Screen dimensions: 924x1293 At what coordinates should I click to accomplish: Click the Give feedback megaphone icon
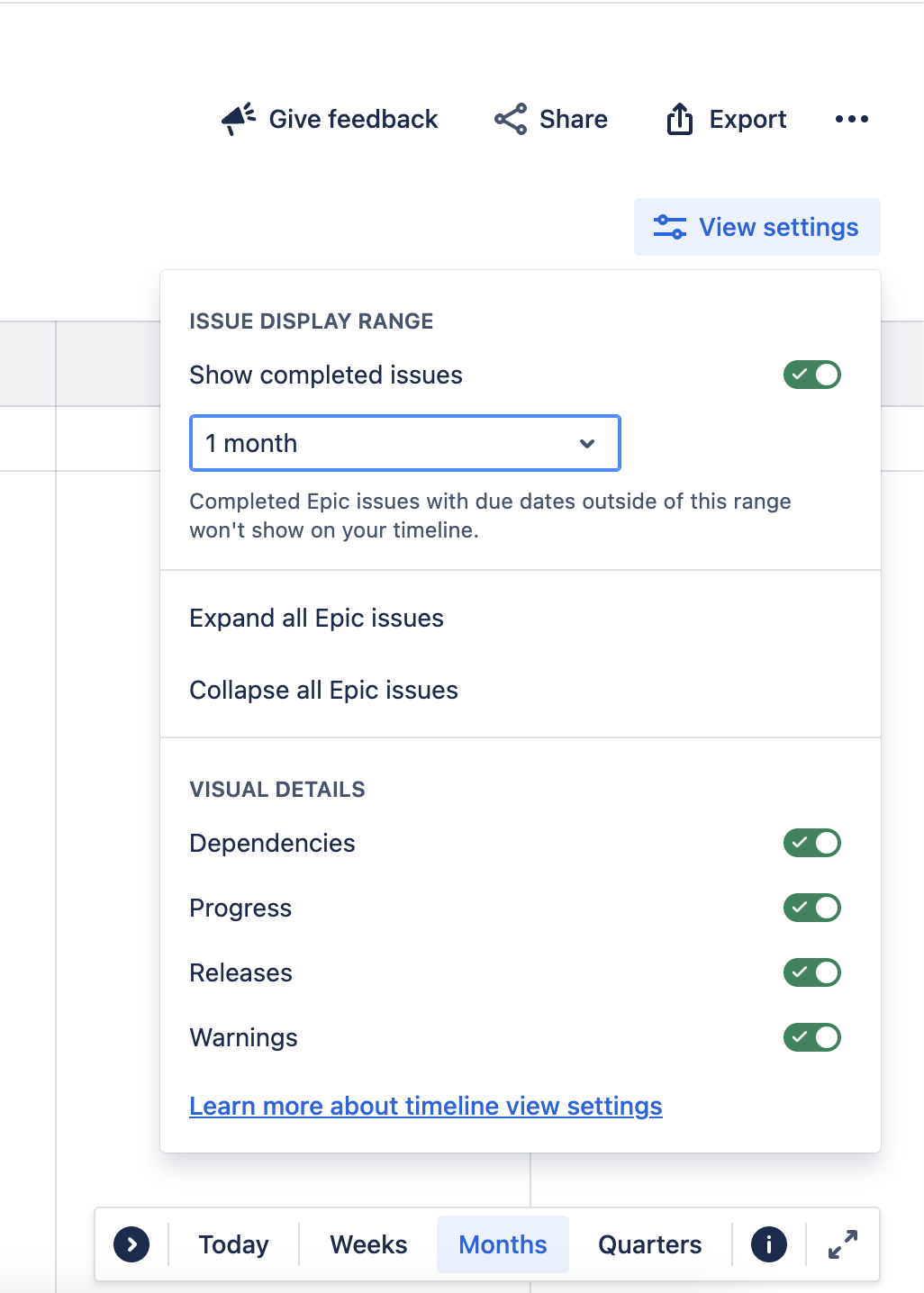(x=239, y=119)
